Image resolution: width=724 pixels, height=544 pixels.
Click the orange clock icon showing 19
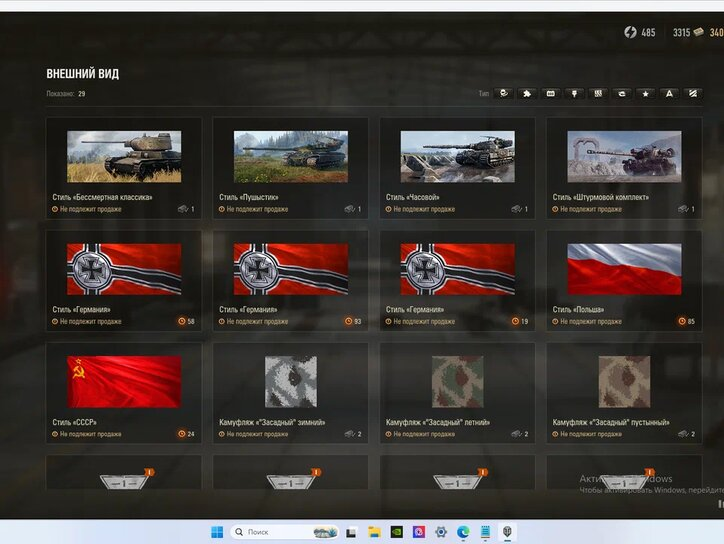(x=515, y=321)
